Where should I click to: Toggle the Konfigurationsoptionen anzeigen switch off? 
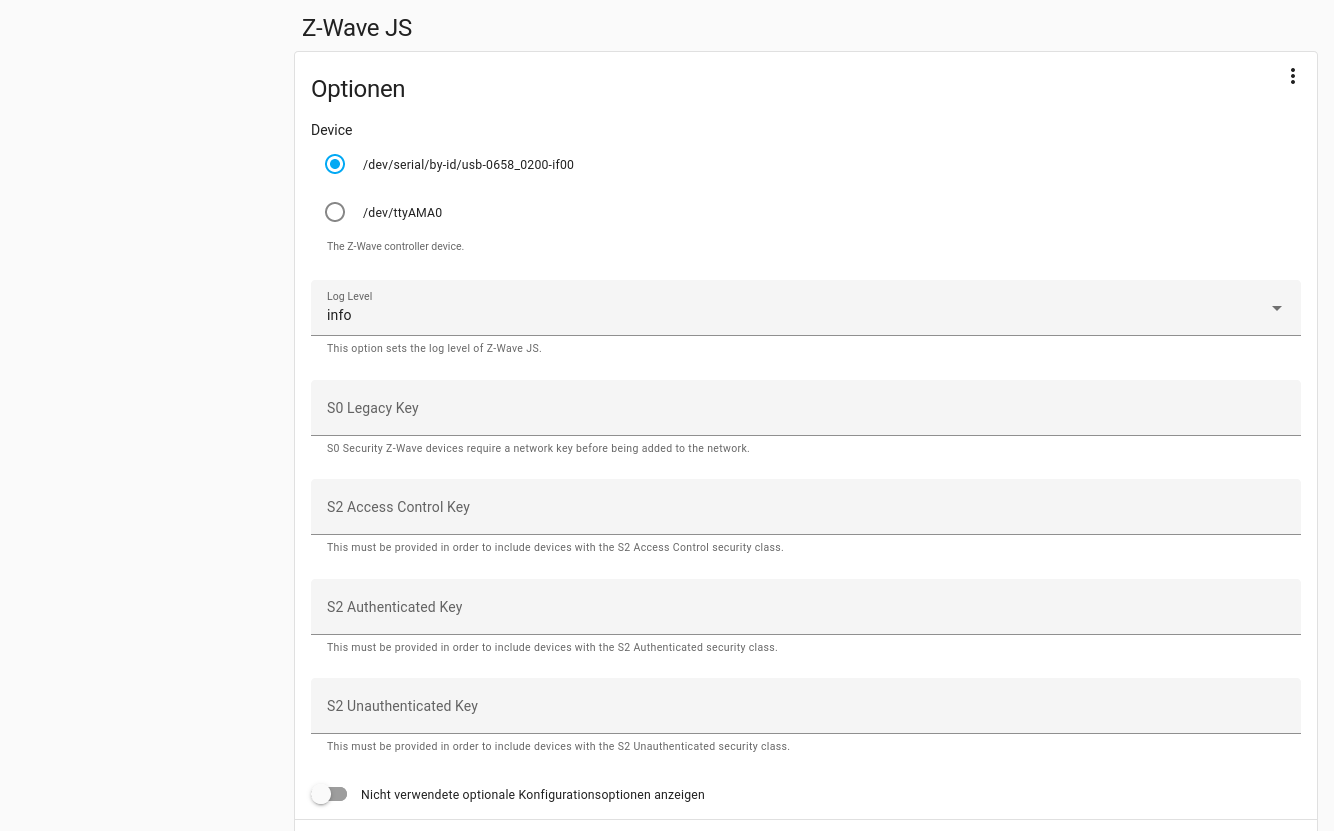coord(329,794)
